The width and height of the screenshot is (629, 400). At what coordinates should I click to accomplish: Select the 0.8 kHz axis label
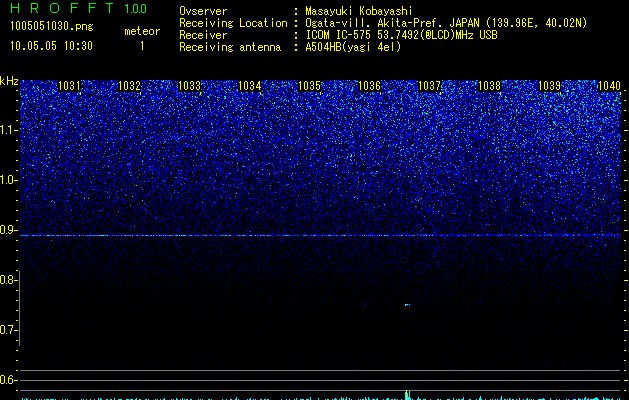(x=7, y=280)
